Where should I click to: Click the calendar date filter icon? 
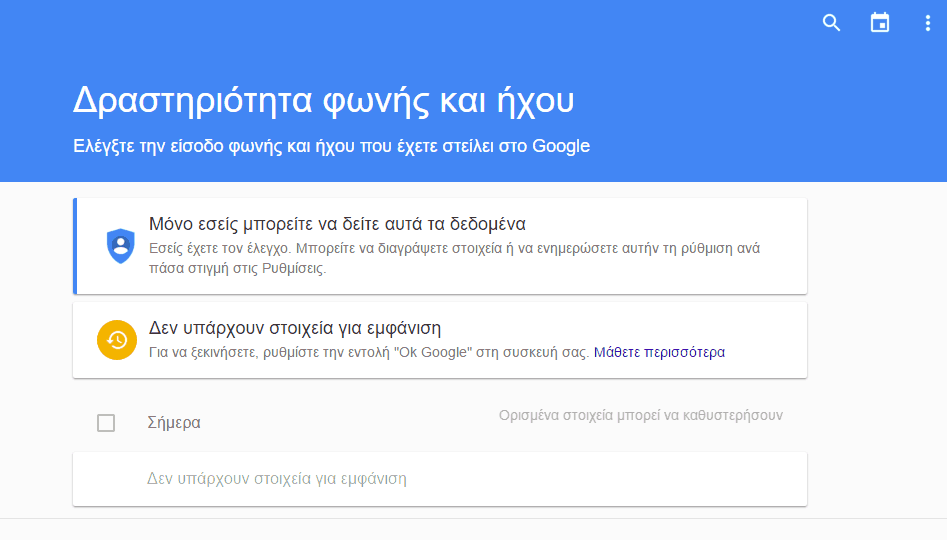[879, 22]
